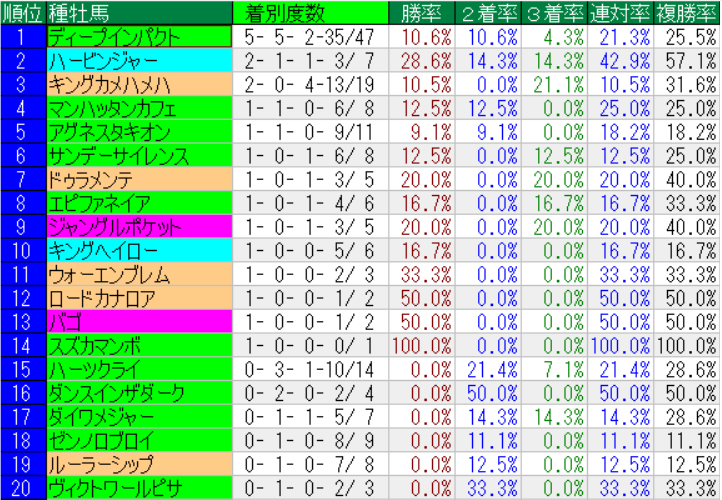Click the 複勝率 column header
The height and width of the screenshot is (500, 722).
pos(686,13)
